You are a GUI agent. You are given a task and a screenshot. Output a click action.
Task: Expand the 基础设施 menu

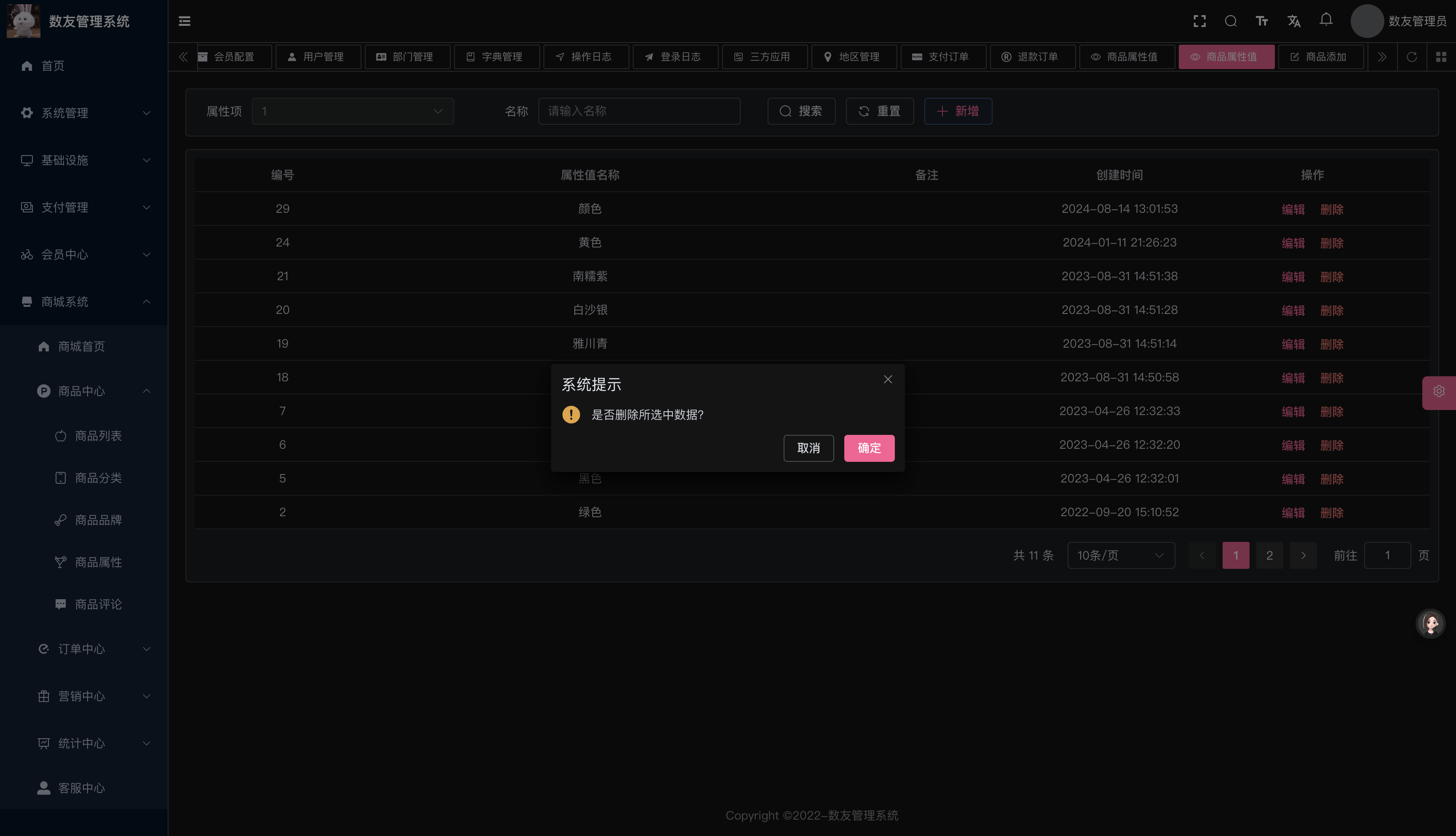(84, 160)
